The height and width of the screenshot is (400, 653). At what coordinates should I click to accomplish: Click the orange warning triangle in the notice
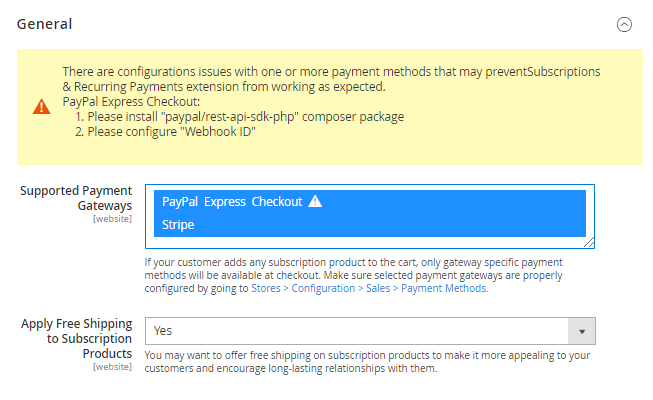coord(41,106)
